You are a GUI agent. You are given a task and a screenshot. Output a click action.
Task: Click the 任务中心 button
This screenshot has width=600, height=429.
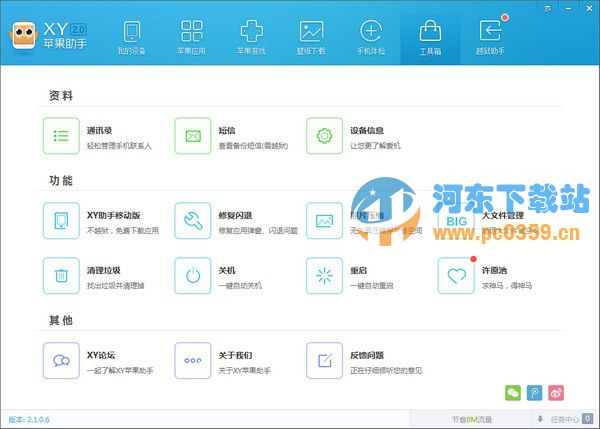click(x=565, y=419)
